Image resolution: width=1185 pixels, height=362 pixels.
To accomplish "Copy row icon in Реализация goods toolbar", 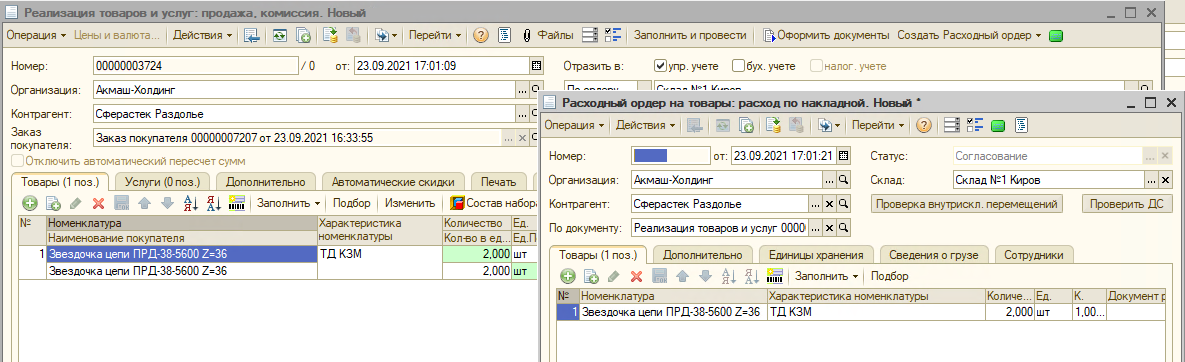I will (53, 203).
